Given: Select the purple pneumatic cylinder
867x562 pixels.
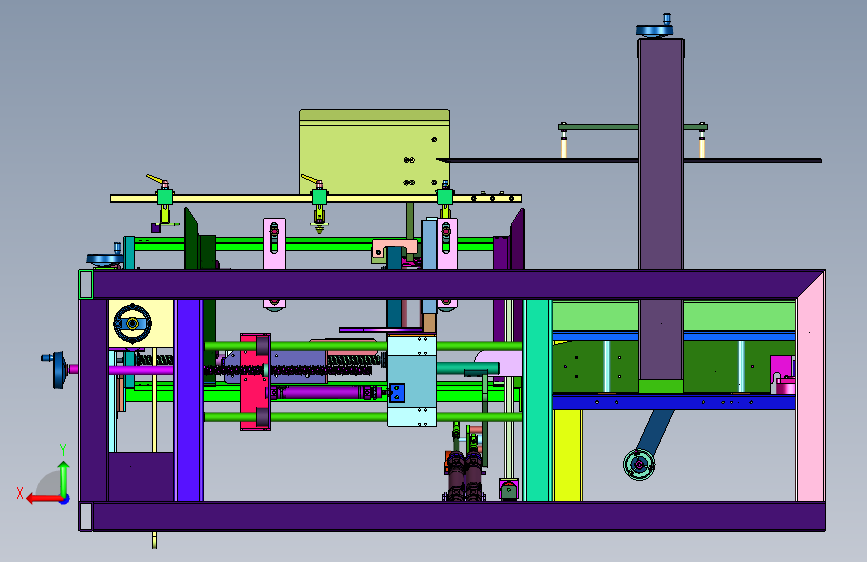Looking at the screenshot, I should coord(325,393).
